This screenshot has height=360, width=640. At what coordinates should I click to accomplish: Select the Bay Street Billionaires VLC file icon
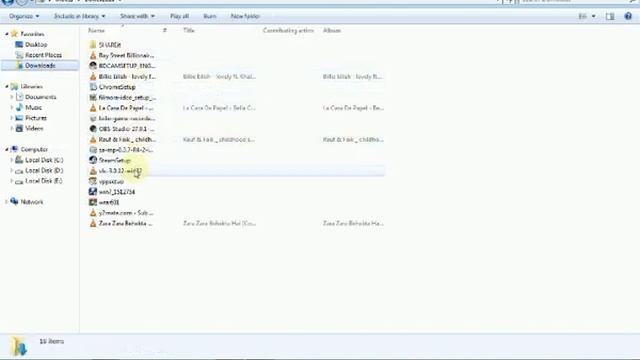click(93, 55)
